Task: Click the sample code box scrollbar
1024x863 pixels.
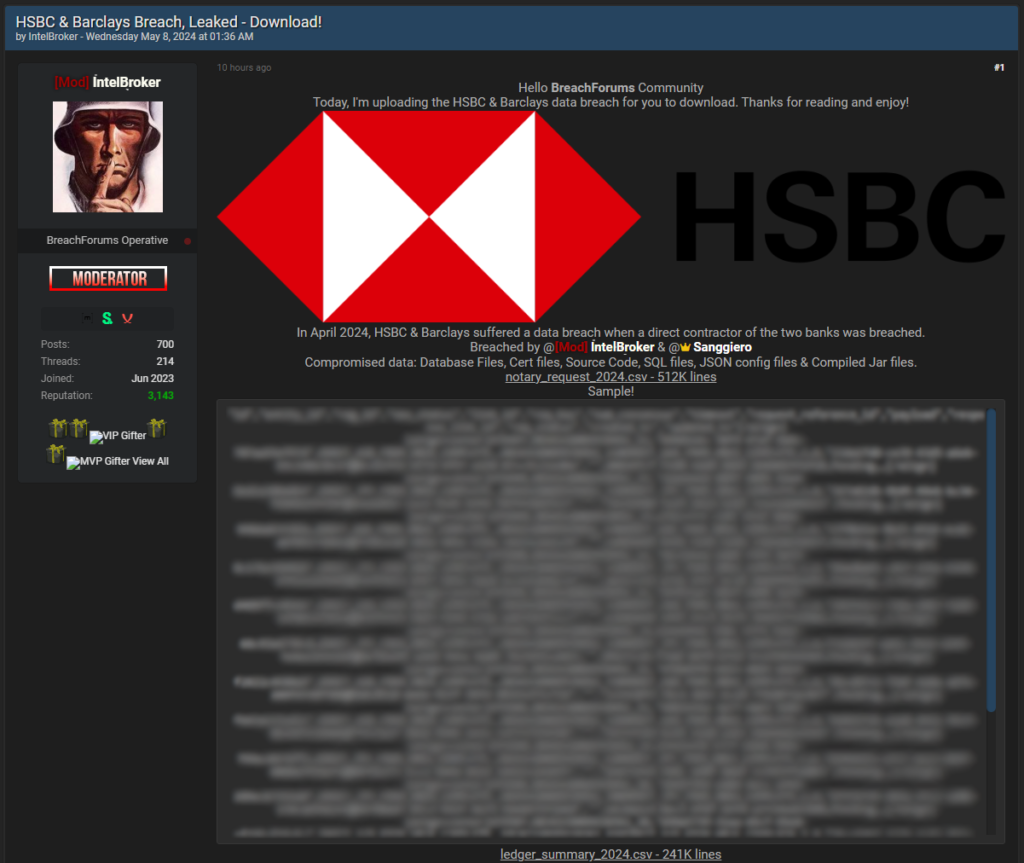Action: (991, 560)
